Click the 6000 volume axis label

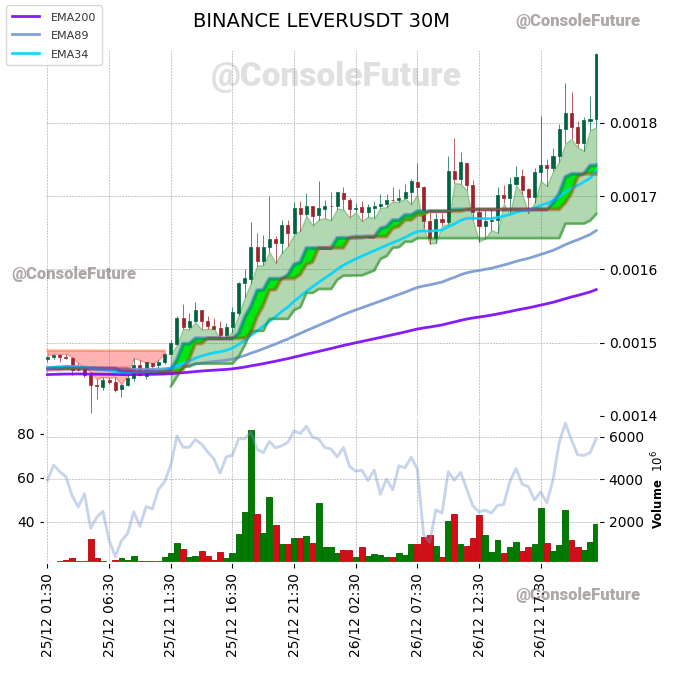(626, 437)
